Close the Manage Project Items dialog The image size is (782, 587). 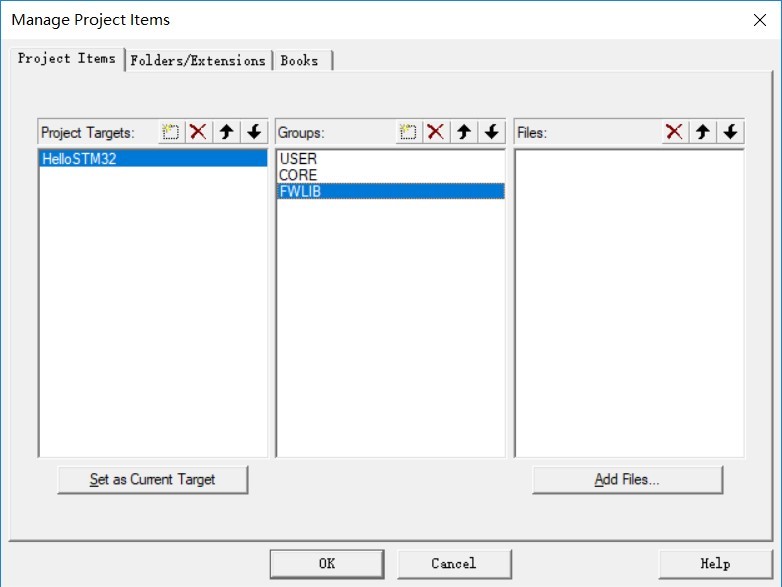click(x=760, y=20)
